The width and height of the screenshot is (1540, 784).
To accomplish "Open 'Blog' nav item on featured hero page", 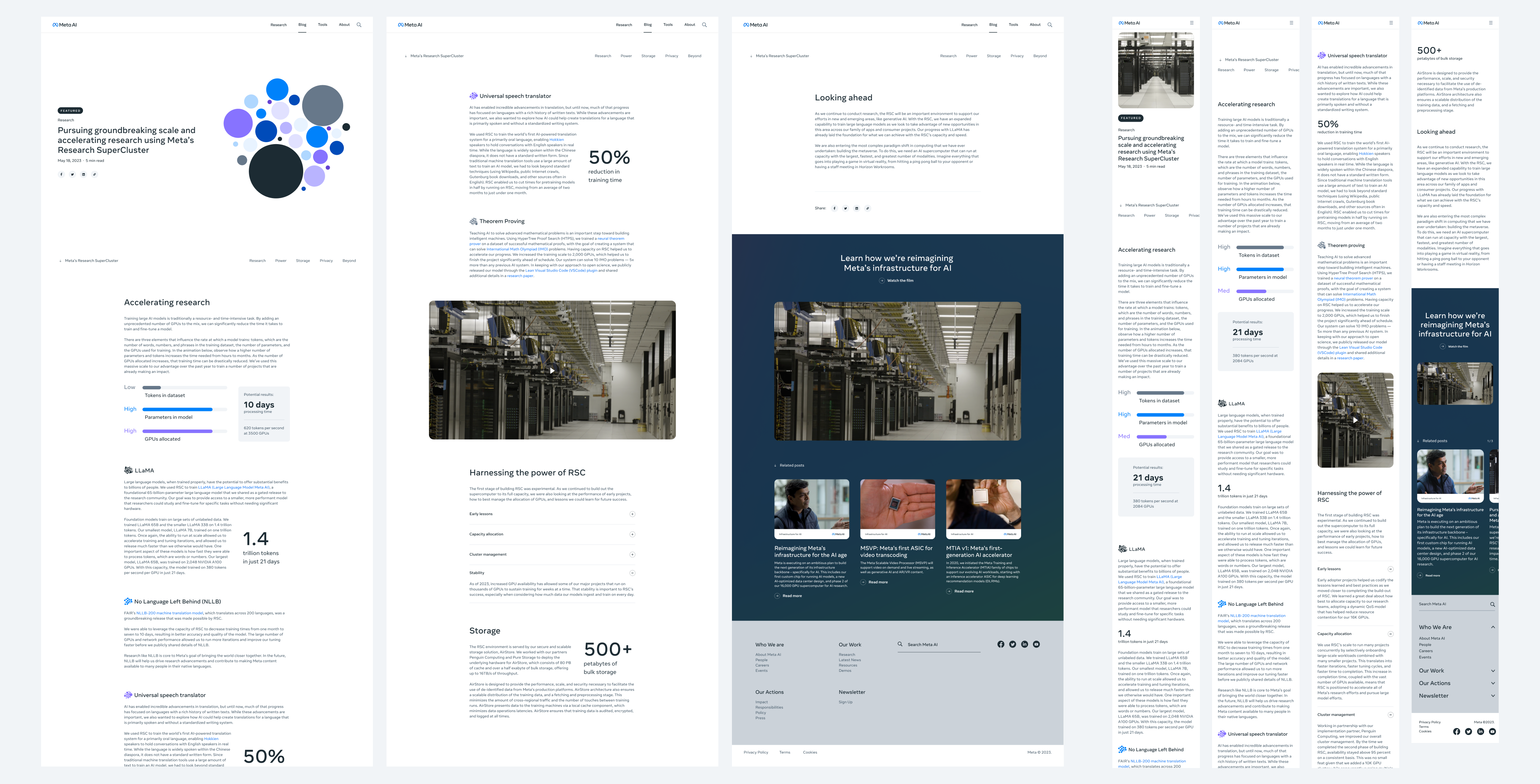I will pos(302,25).
